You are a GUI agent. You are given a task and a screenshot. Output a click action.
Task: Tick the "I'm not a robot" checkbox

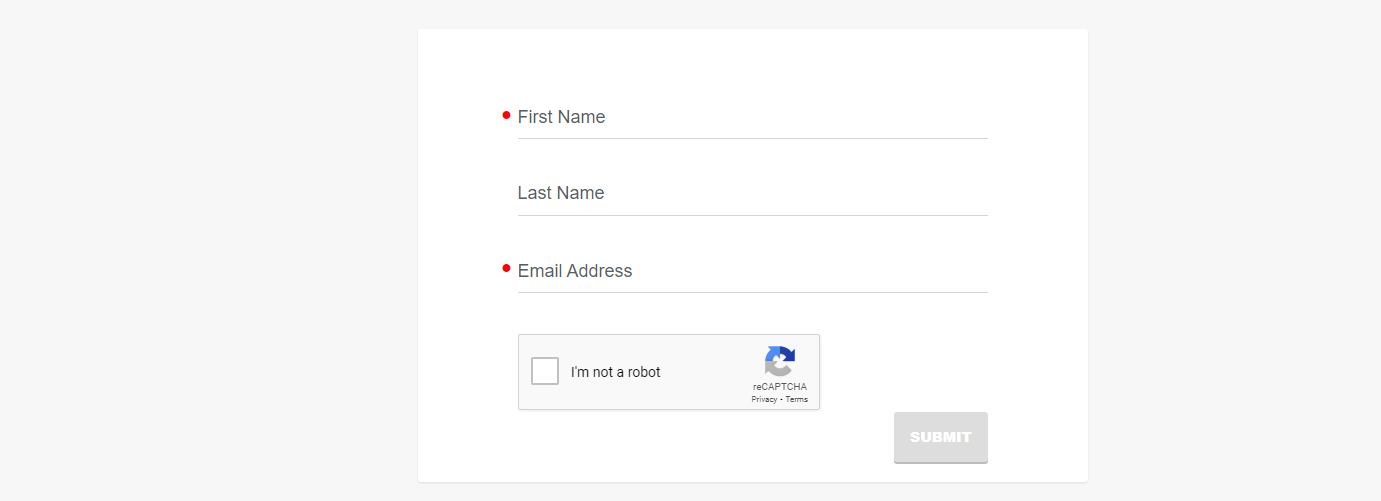tap(545, 371)
